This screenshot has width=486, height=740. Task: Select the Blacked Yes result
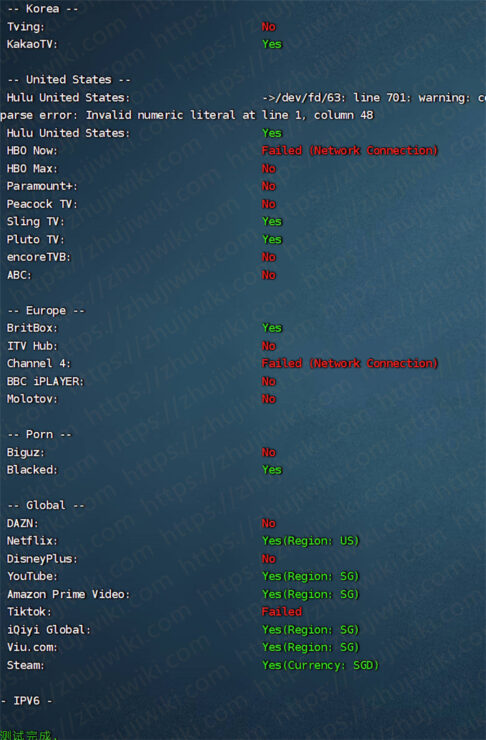272,470
